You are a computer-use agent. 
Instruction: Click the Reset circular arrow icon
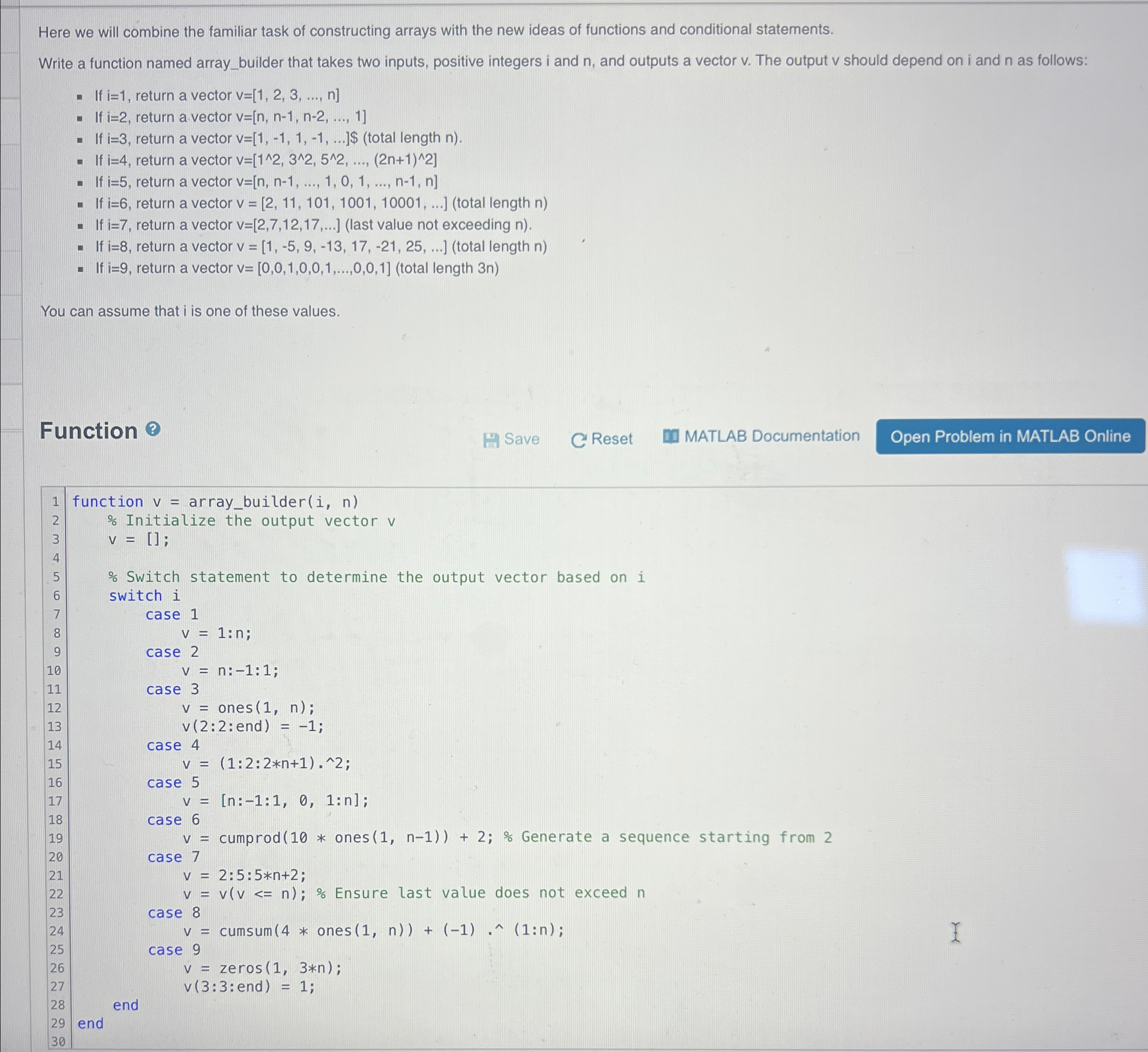(578, 440)
